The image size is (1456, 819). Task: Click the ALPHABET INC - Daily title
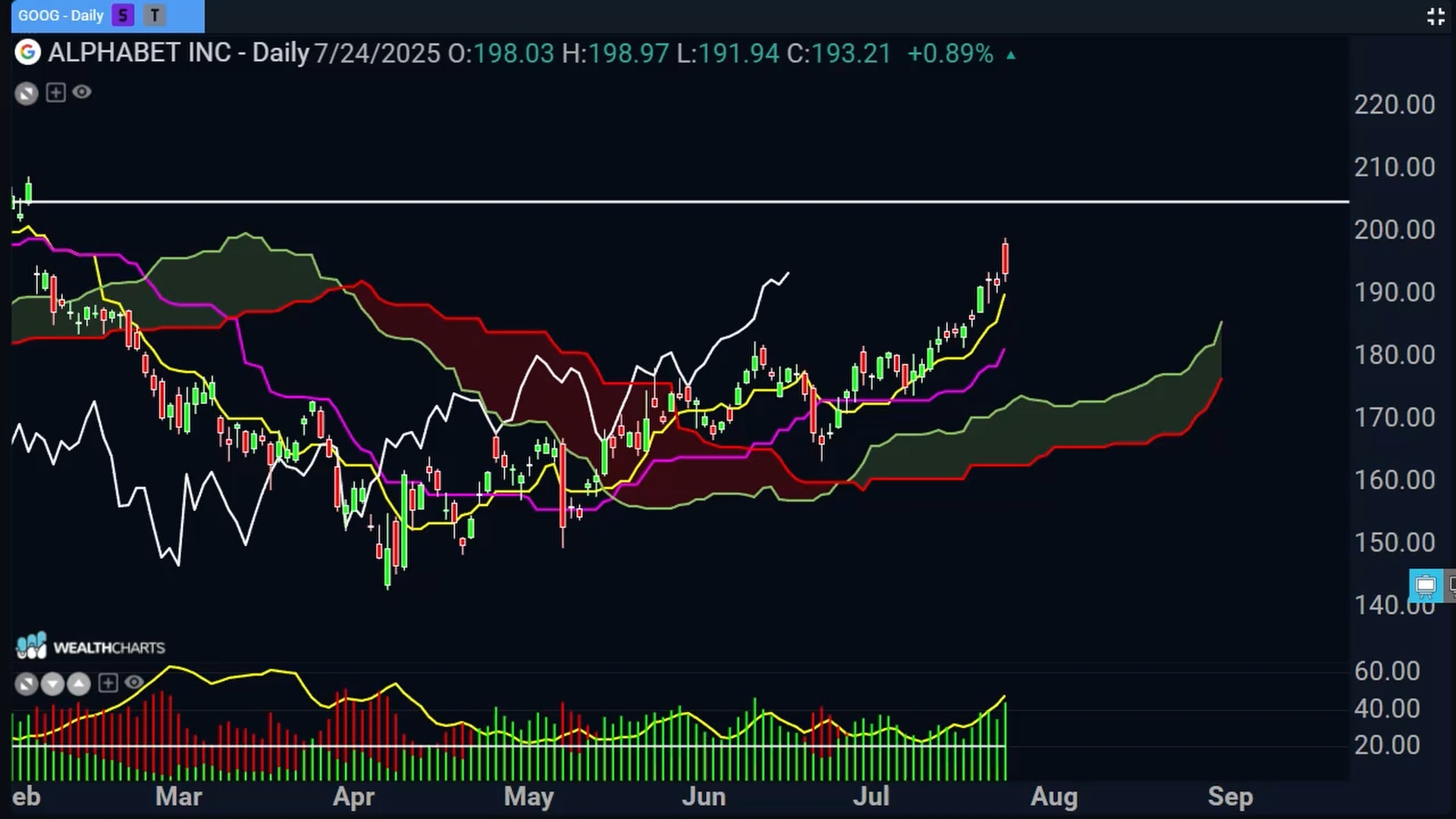[x=179, y=53]
